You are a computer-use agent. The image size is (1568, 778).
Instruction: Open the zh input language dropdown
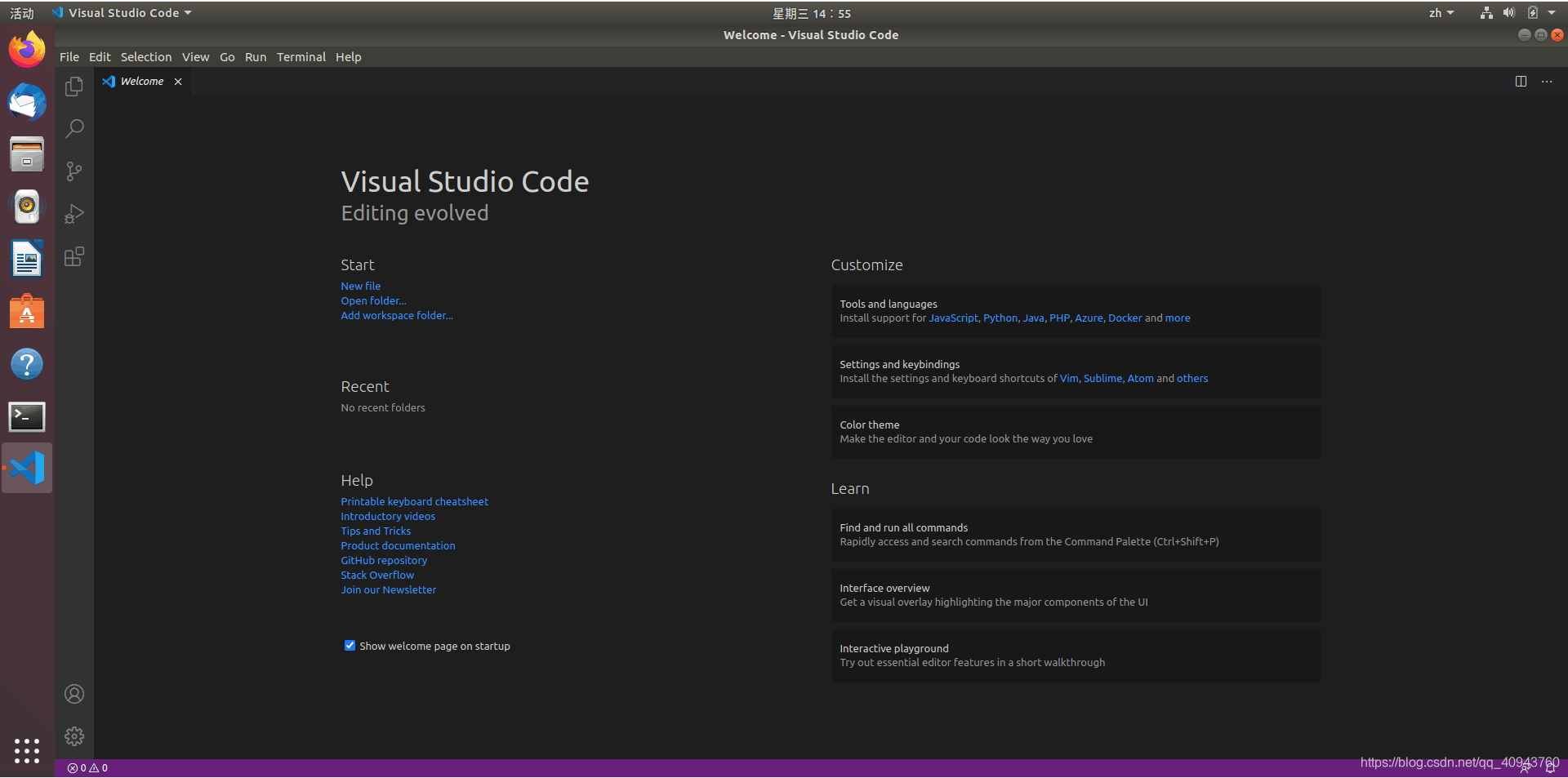[1441, 13]
